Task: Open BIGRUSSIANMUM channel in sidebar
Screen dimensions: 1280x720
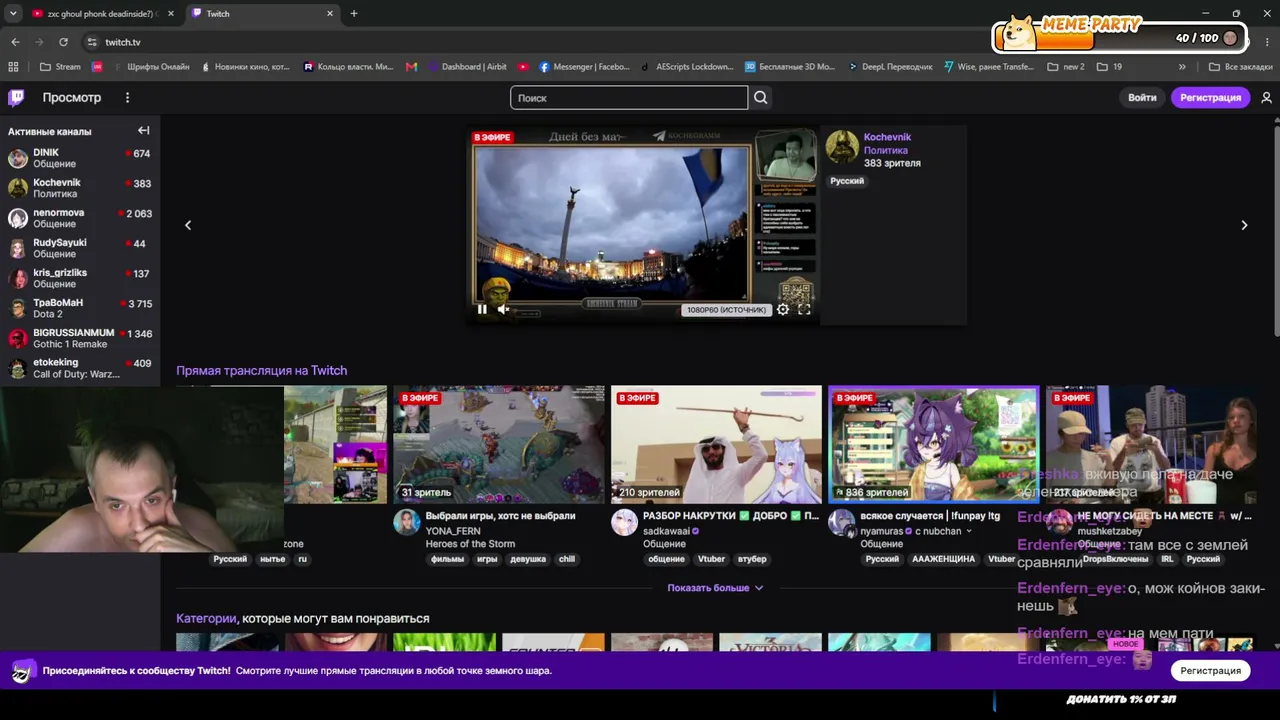Action: [x=80, y=338]
